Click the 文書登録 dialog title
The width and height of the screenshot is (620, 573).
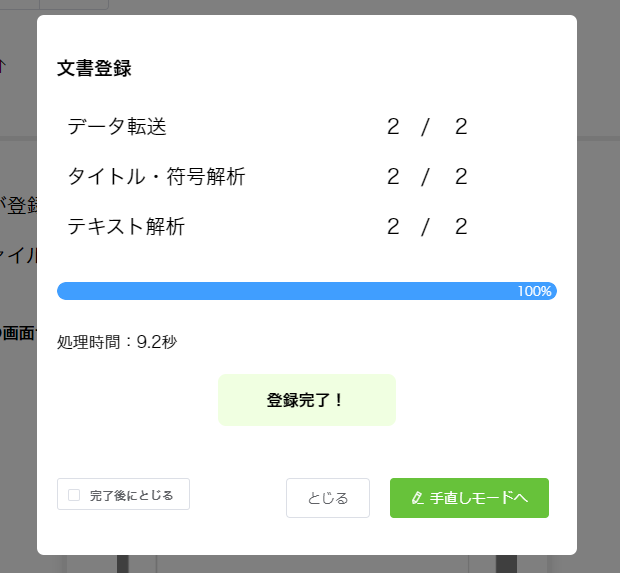[x=94, y=69]
